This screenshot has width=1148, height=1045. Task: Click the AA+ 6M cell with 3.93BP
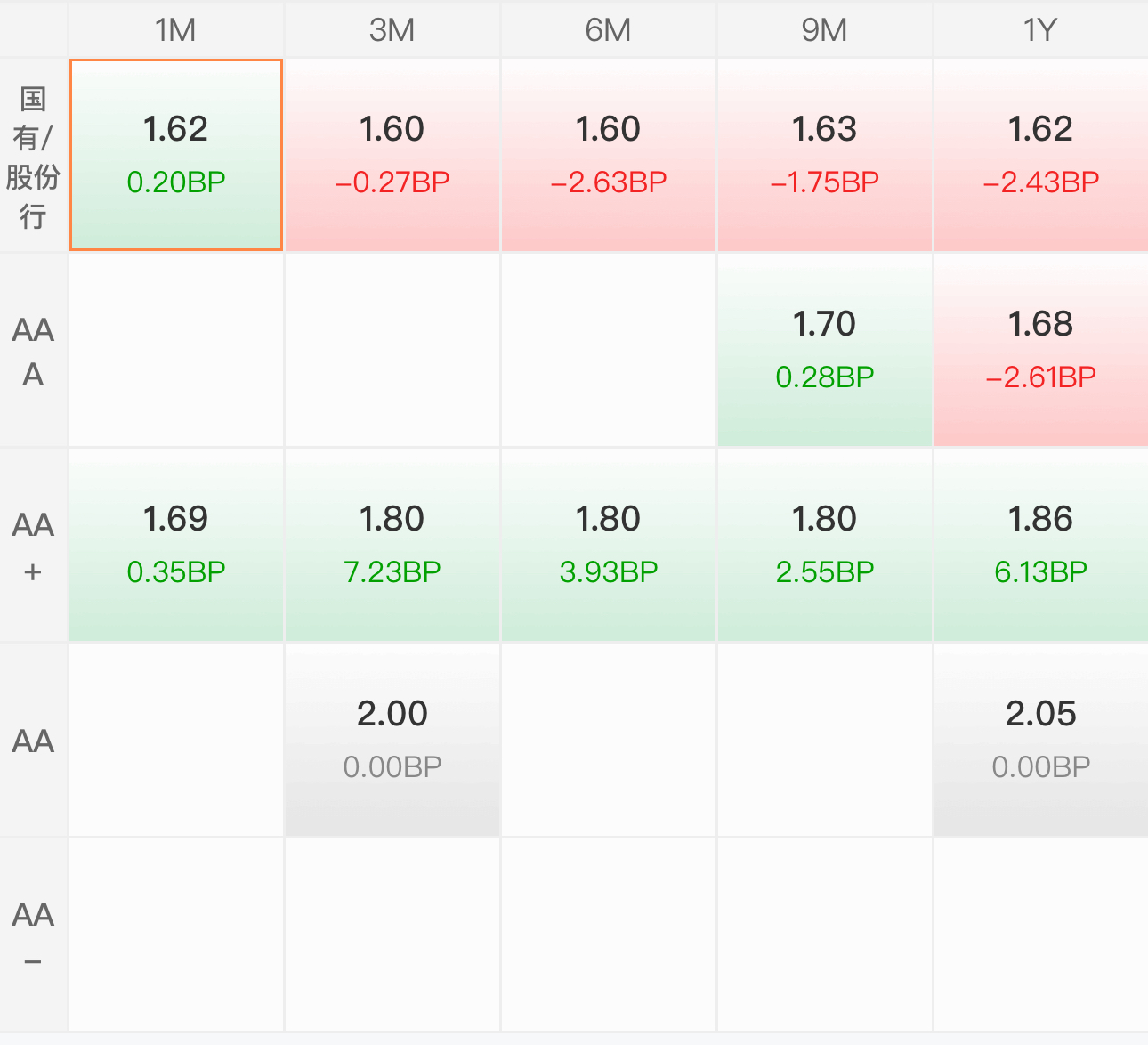(x=609, y=545)
